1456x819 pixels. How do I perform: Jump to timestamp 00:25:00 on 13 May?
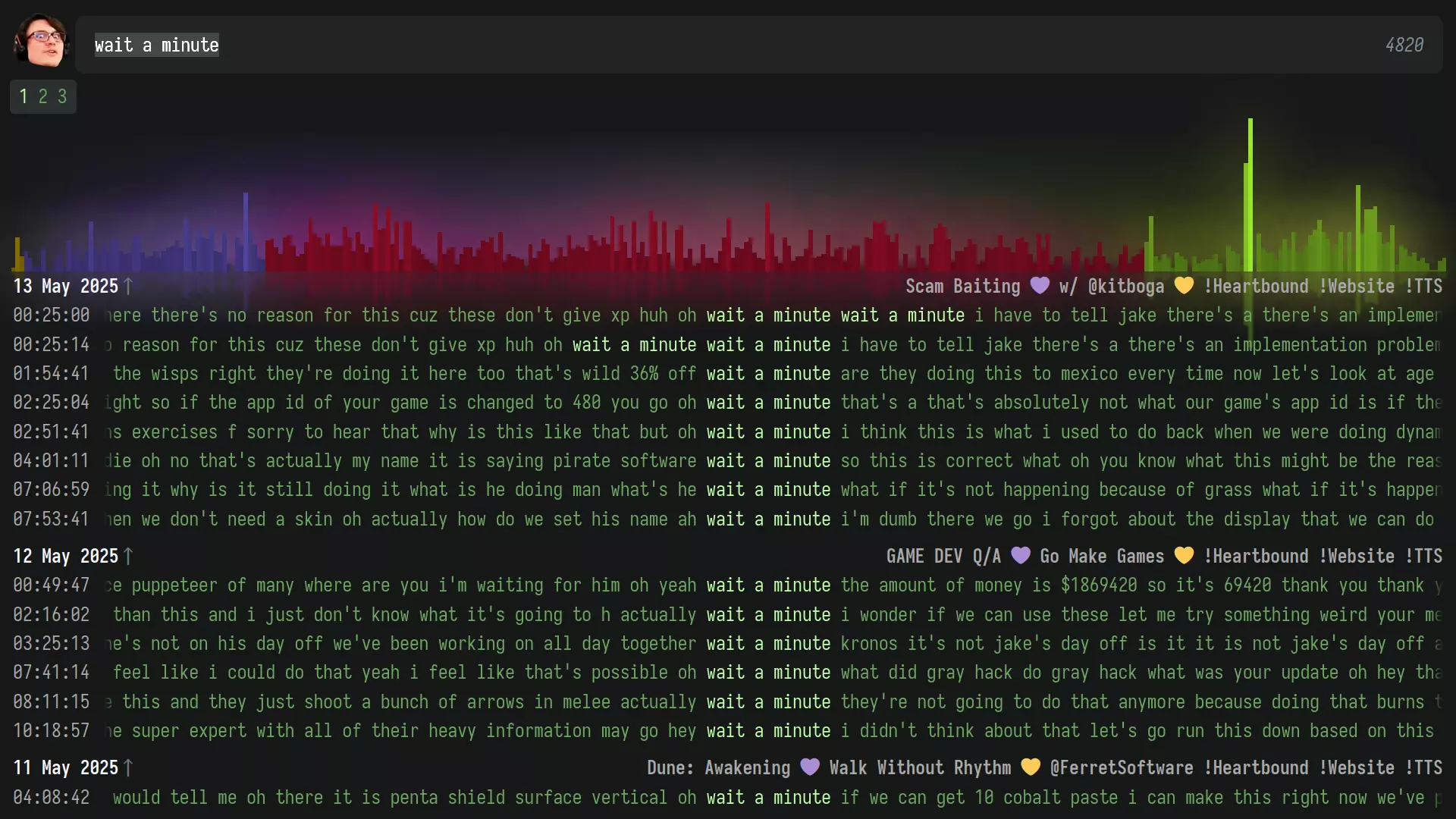click(x=51, y=315)
